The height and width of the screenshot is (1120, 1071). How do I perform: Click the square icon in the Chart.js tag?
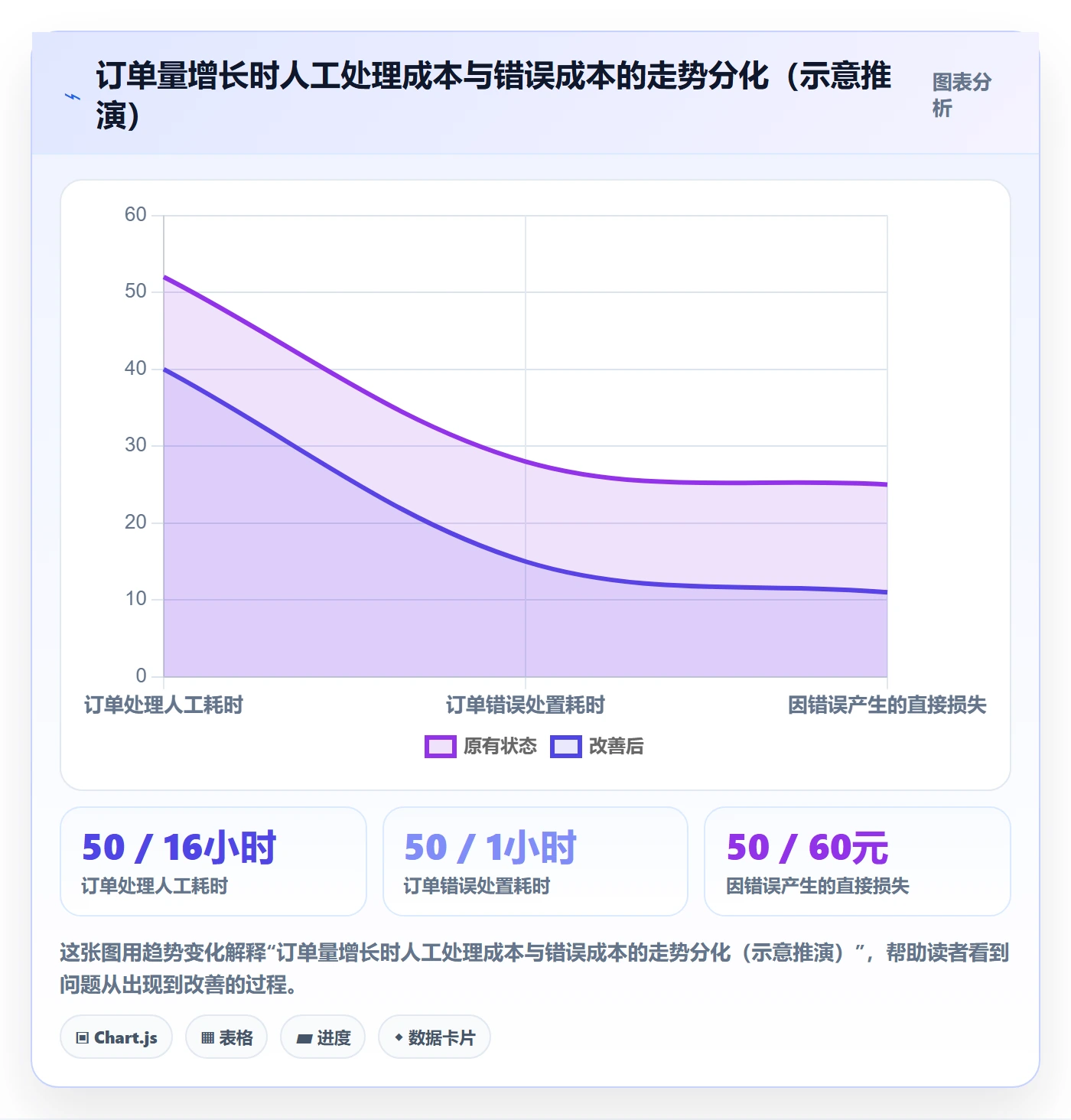[83, 1038]
